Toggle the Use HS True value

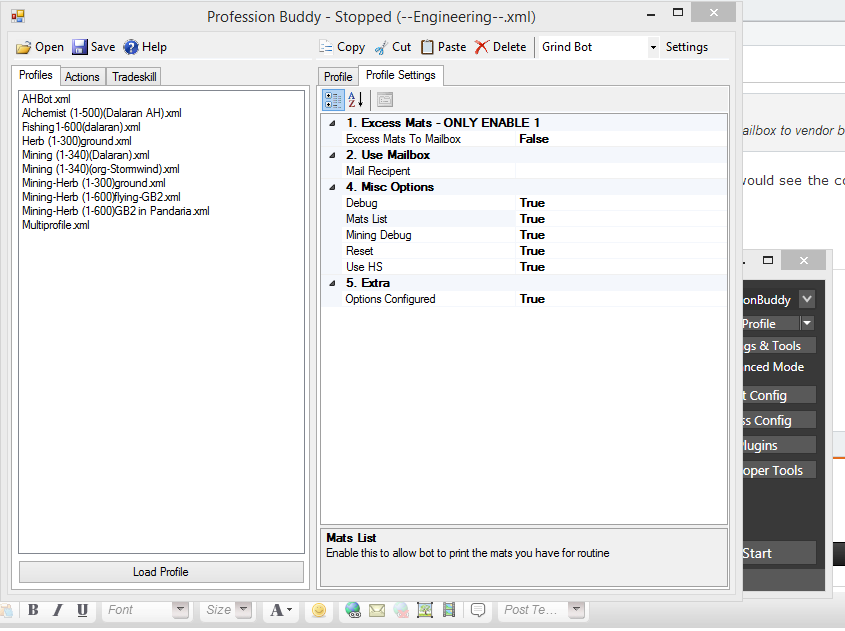pos(621,267)
